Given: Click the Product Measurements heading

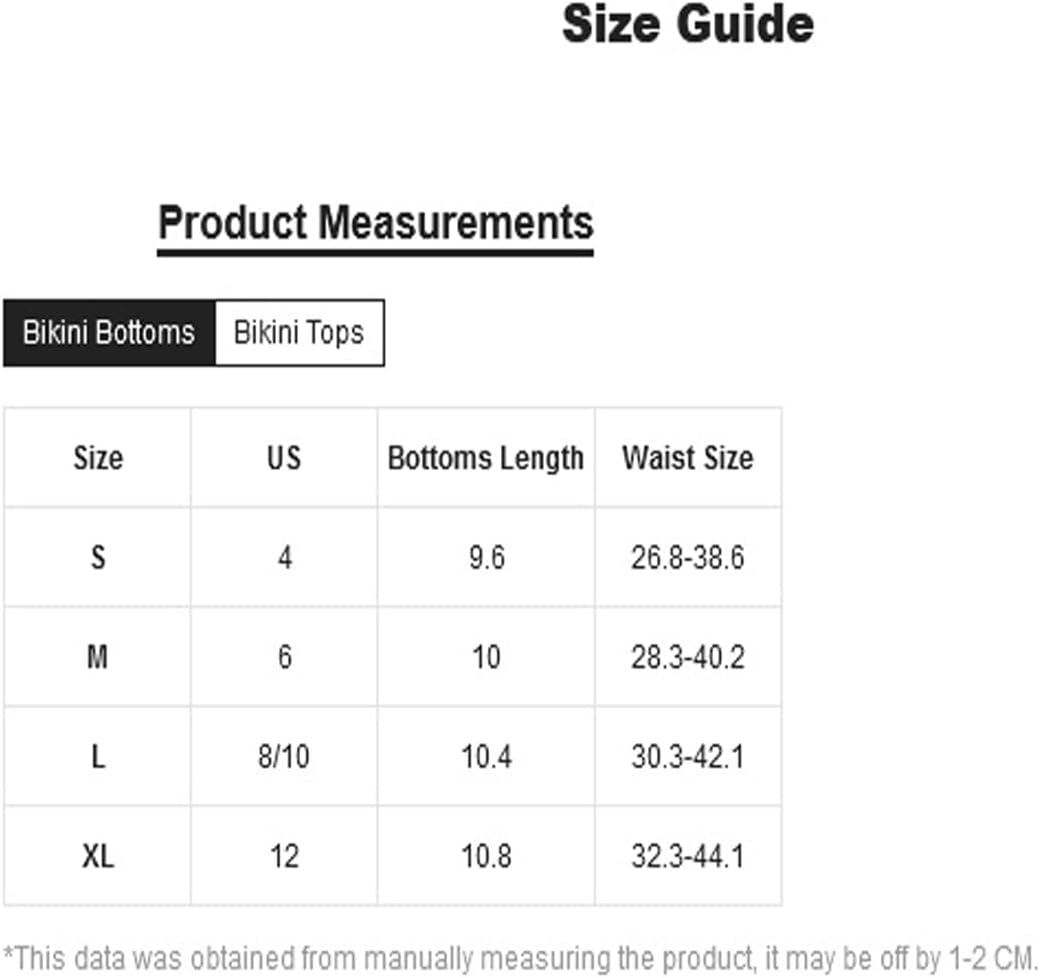Looking at the screenshot, I should coord(375,223).
